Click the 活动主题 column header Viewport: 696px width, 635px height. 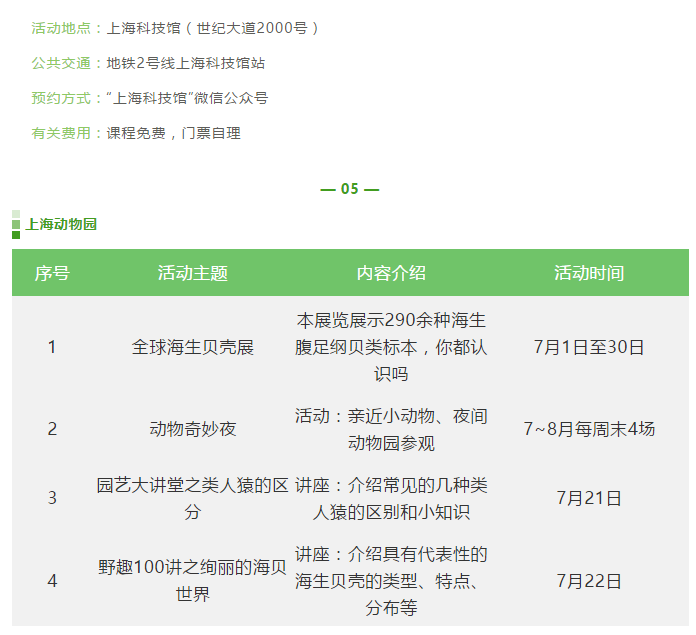[x=193, y=273]
